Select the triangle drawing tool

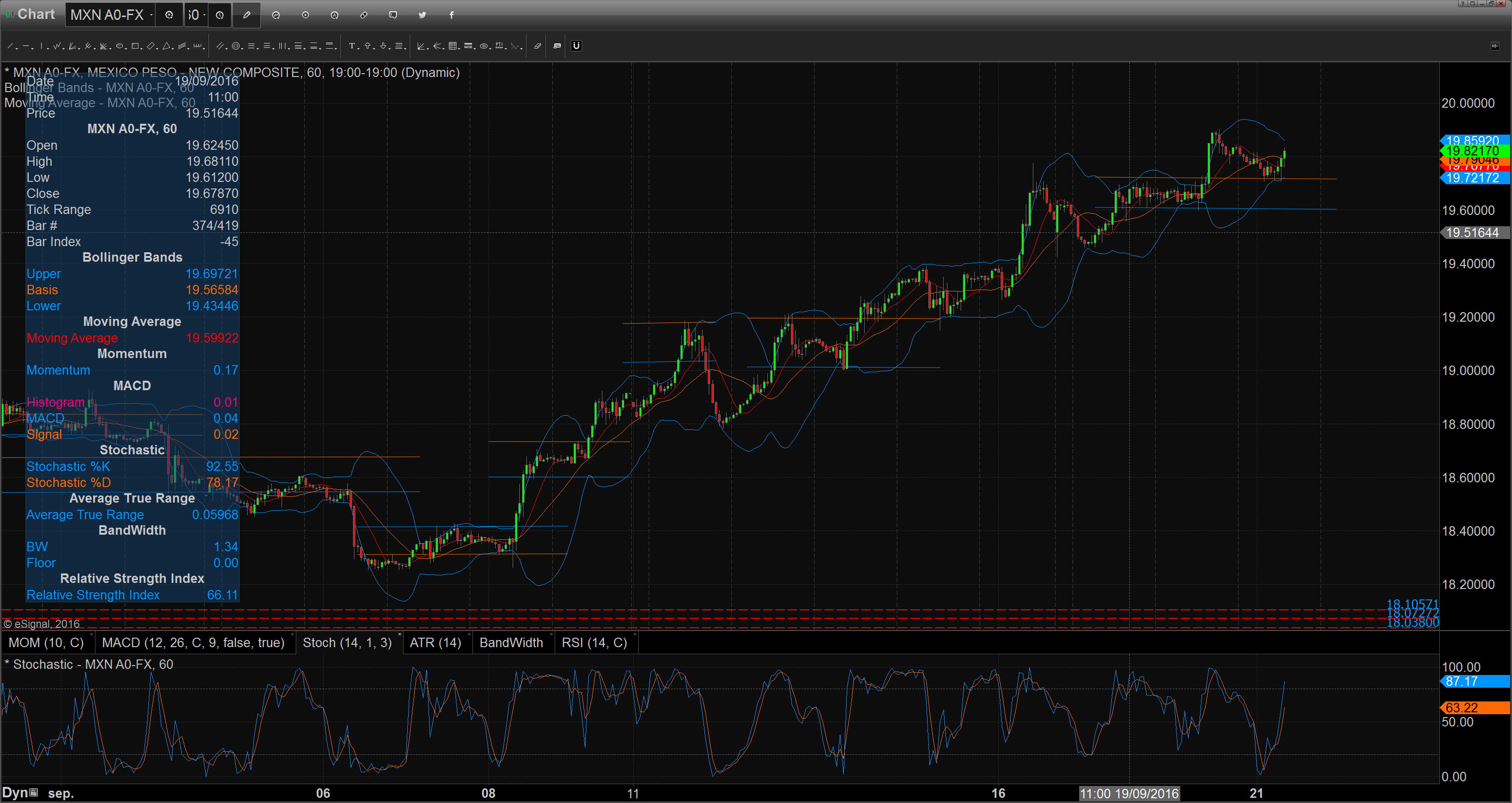pos(166,46)
